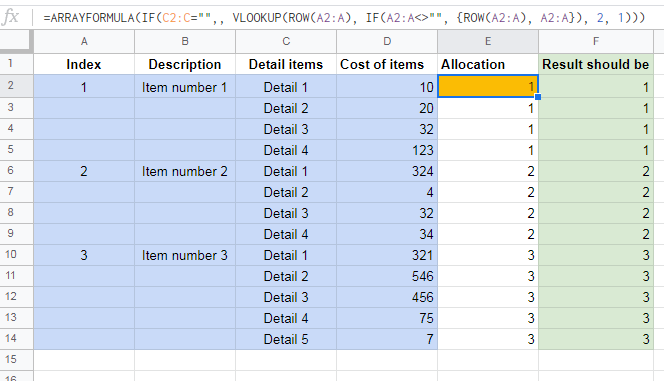Select cost cell with value 7
Image resolution: width=664 pixels, height=381 pixels.
point(387,339)
